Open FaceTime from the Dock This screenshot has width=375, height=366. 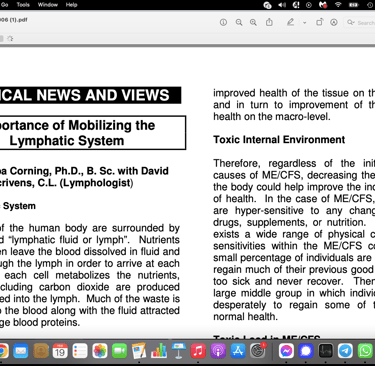click(119, 351)
